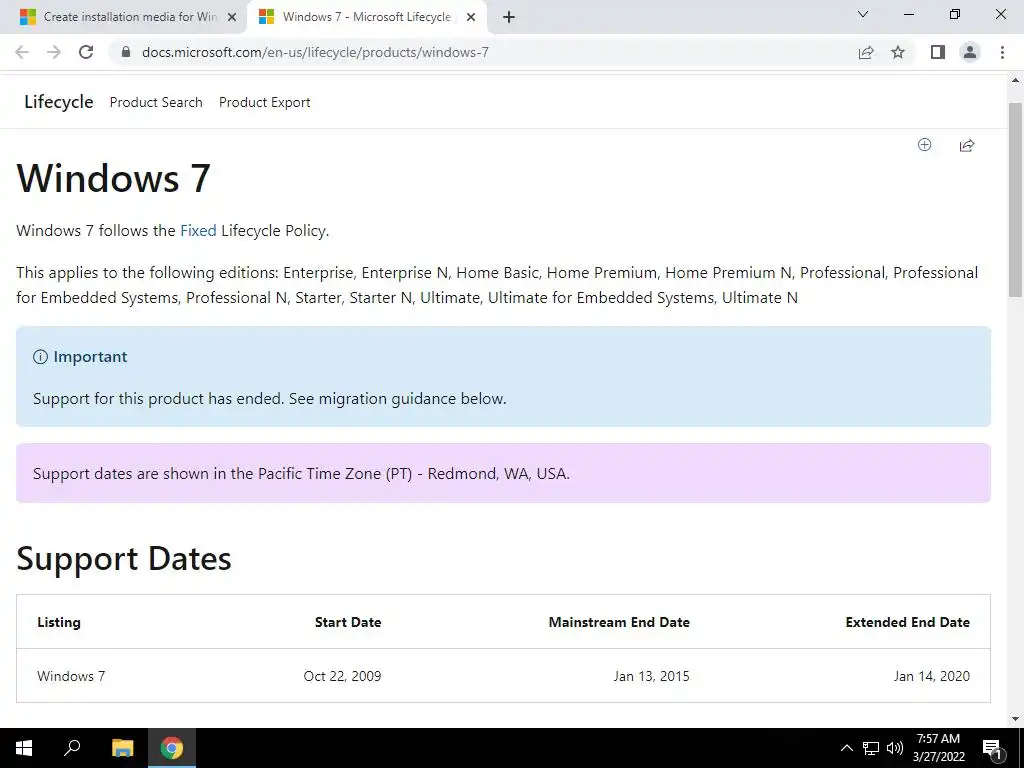The image size is (1024, 768).
Task: Click the scrollbar down arrow
Action: 1016,719
